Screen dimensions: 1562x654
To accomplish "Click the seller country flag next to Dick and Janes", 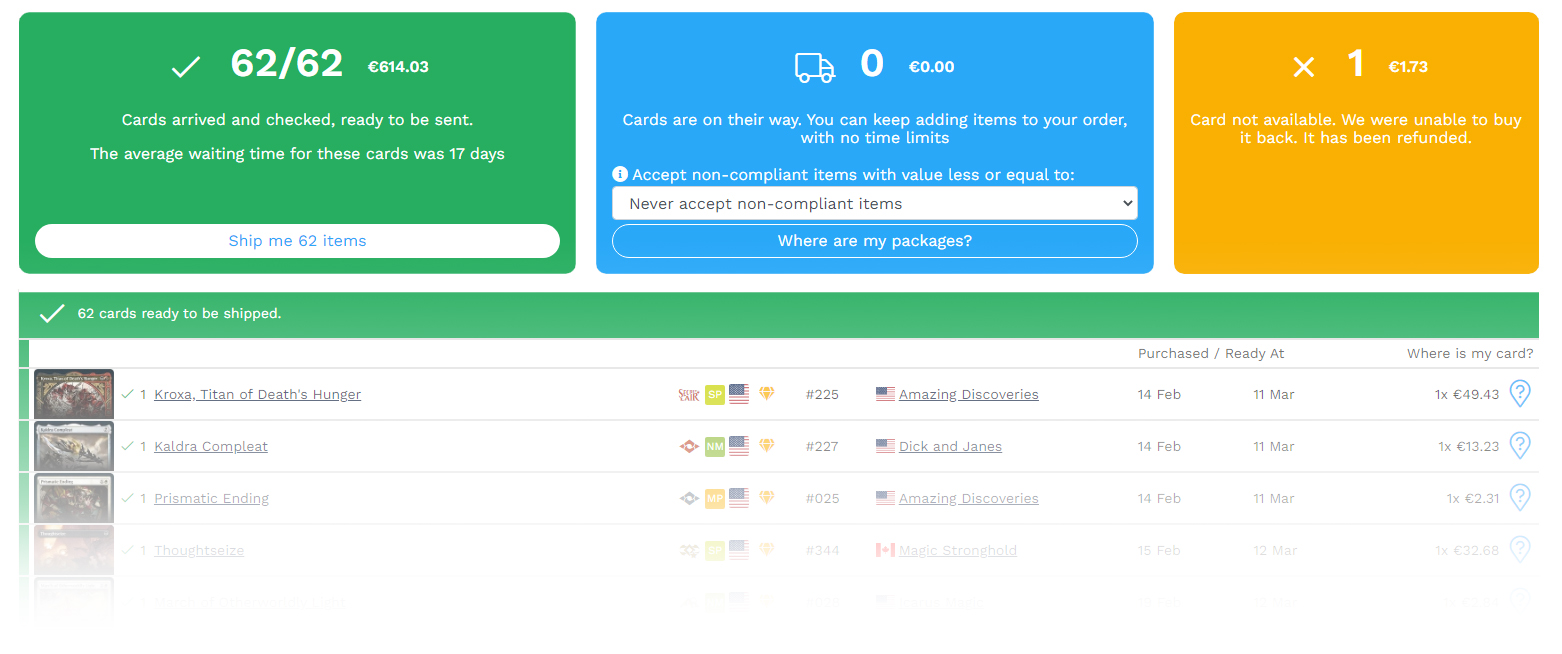I will point(885,446).
